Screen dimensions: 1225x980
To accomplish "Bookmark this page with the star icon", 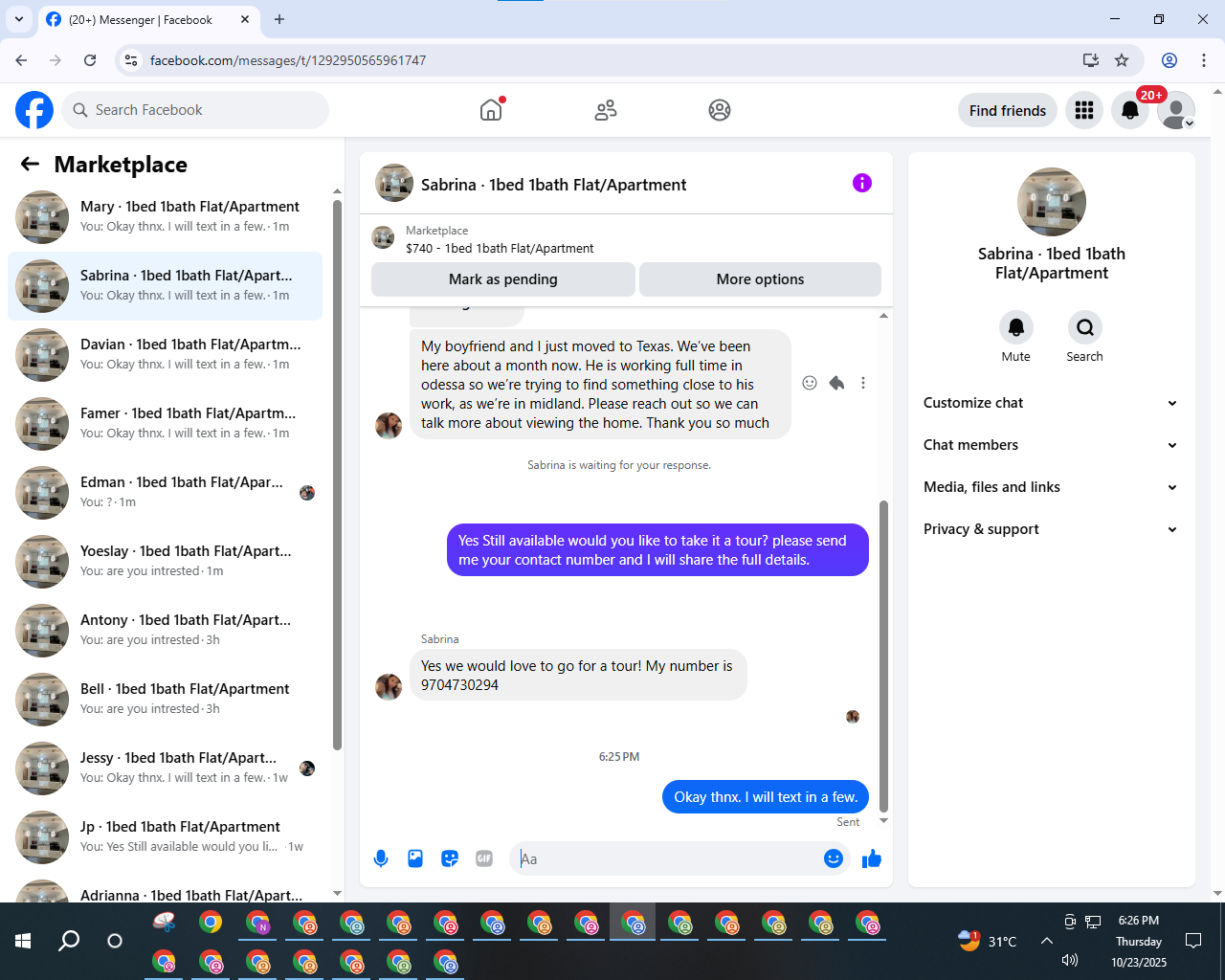I will (x=1122, y=60).
